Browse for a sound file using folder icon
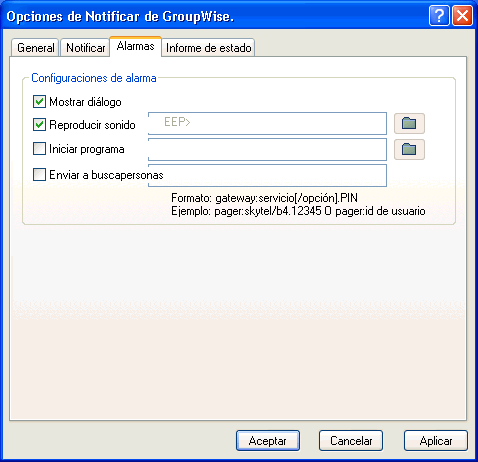478x462 pixels. tap(409, 123)
